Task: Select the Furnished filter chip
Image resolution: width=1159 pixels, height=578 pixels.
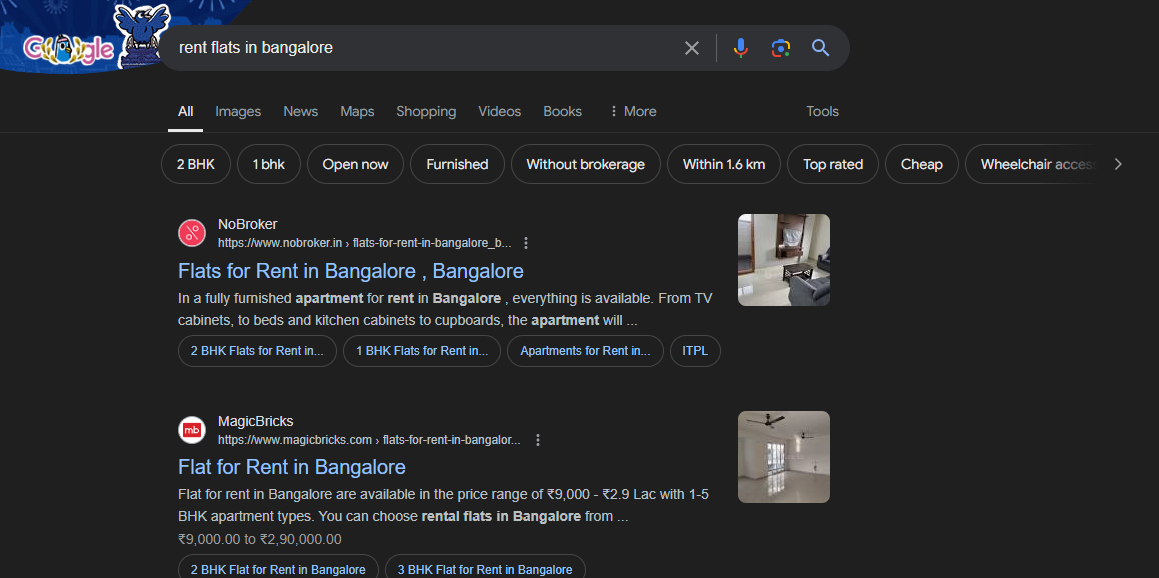Action: coord(458,164)
